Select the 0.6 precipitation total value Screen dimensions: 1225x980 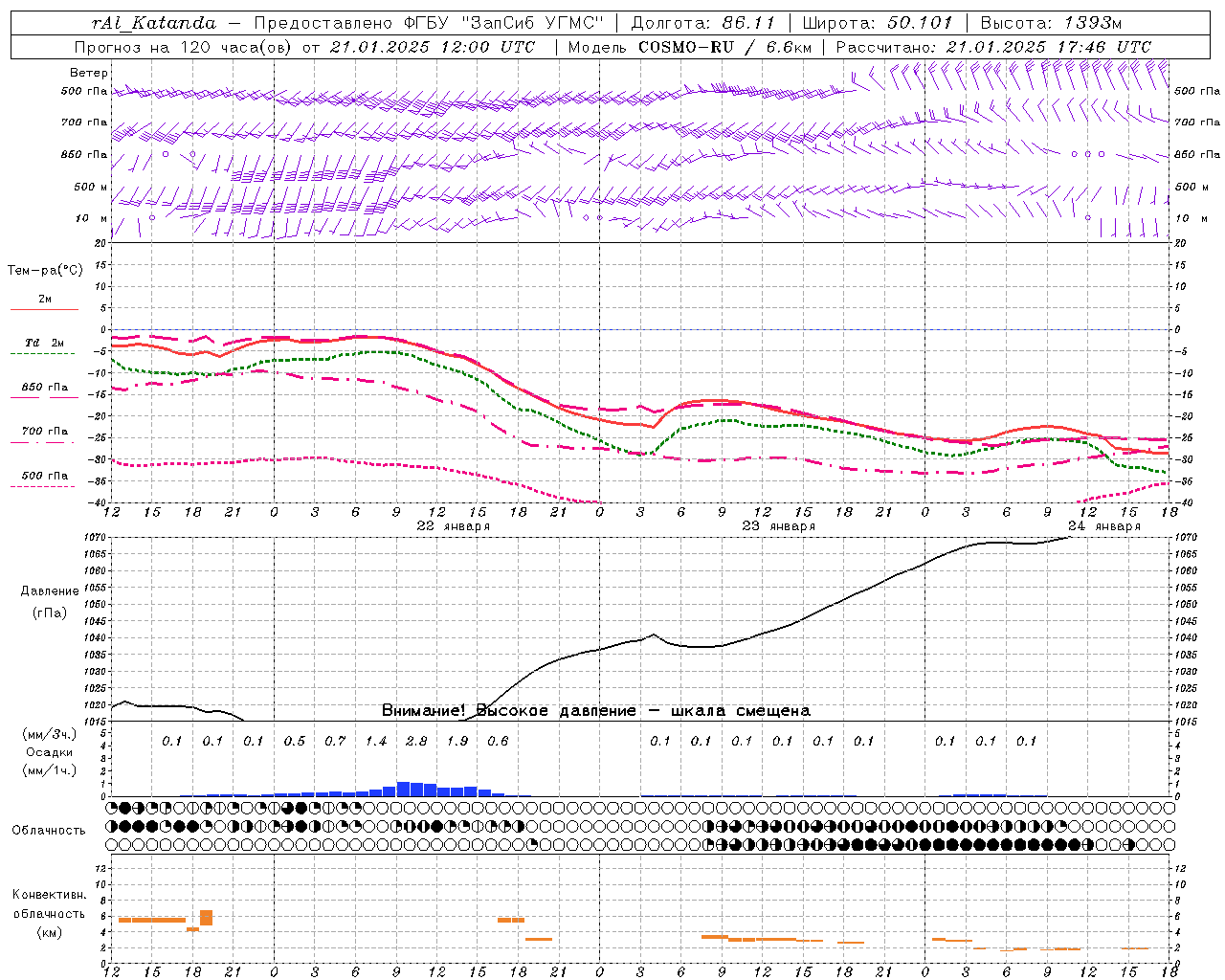coord(498,742)
